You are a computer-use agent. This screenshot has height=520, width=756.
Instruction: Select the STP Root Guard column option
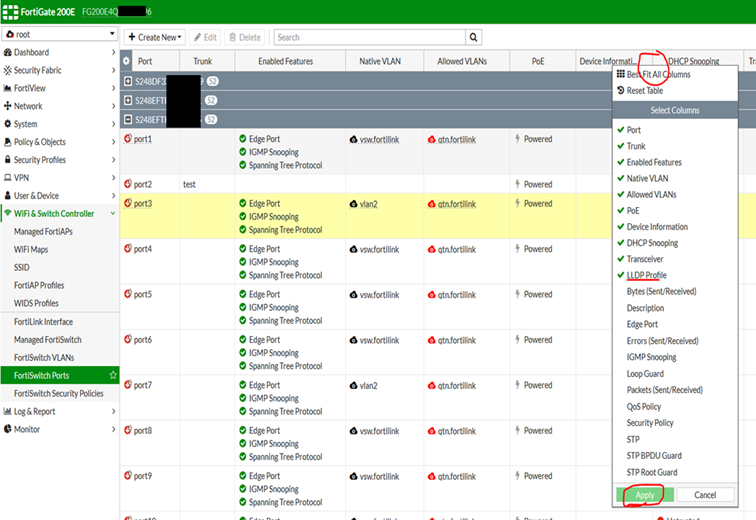point(652,472)
